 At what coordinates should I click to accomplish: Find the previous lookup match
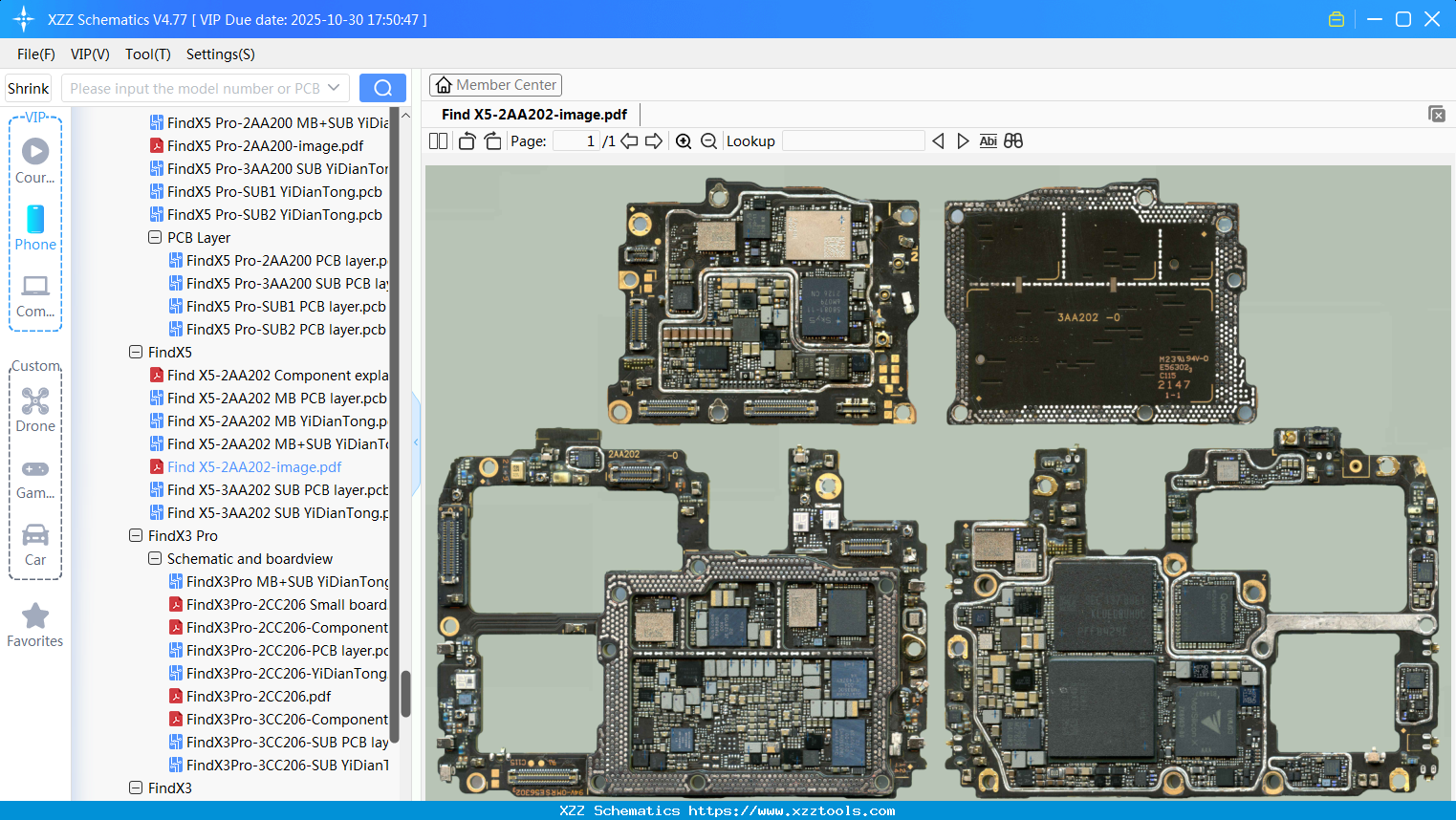[938, 141]
